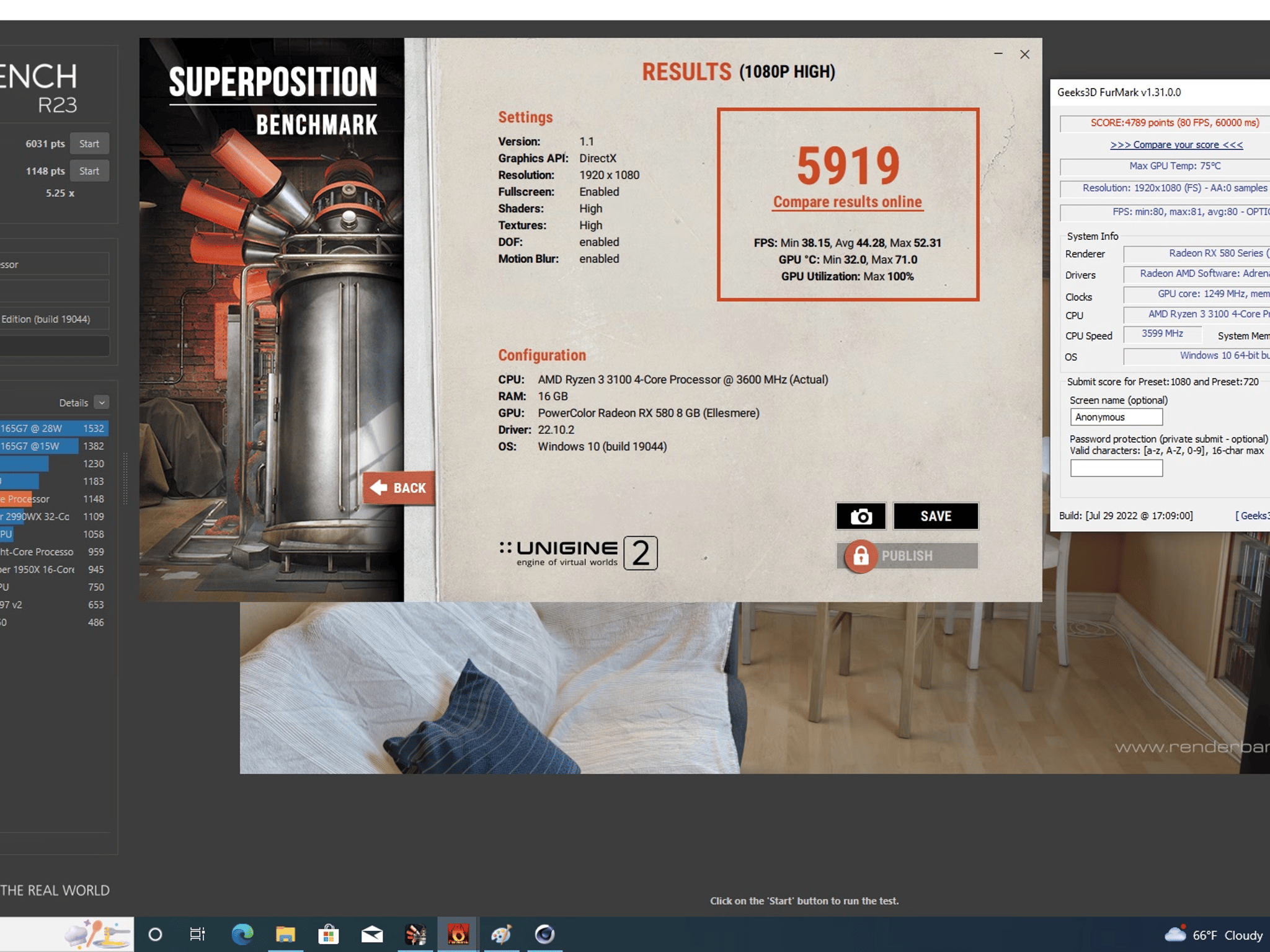Open Microsoft Store from the taskbar
The width and height of the screenshot is (1270, 952).
[x=328, y=934]
